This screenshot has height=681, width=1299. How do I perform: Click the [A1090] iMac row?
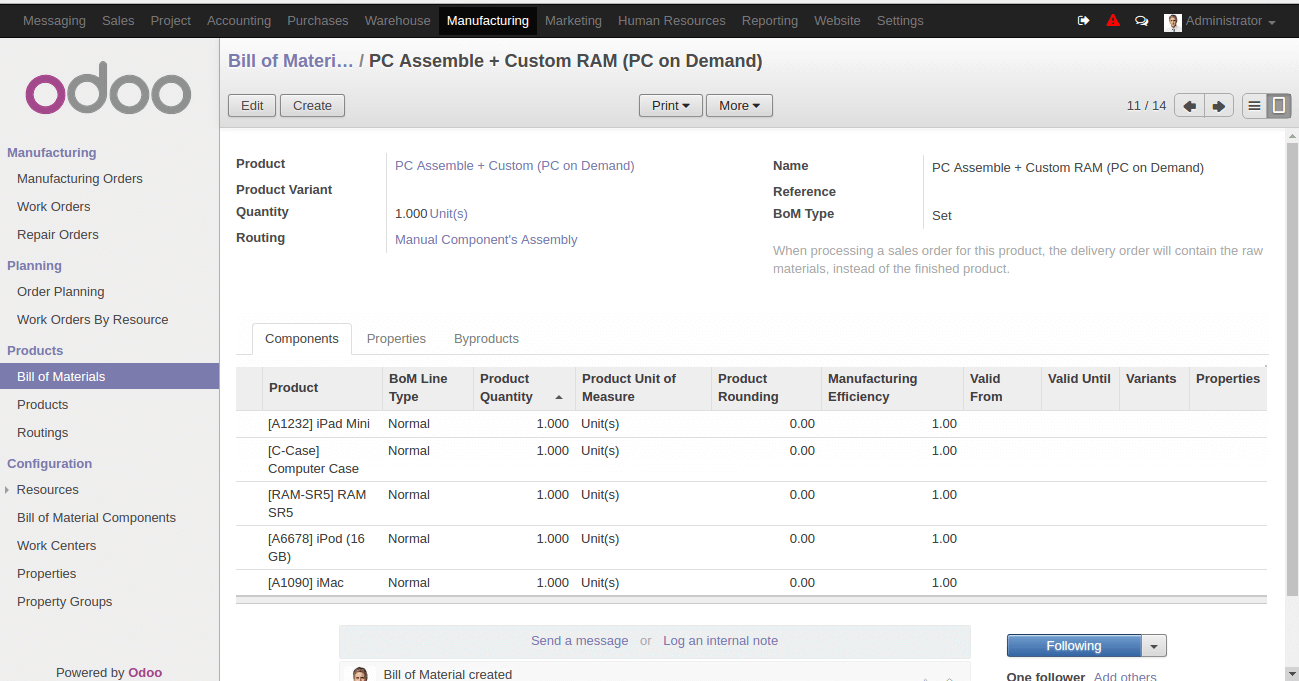click(751, 583)
